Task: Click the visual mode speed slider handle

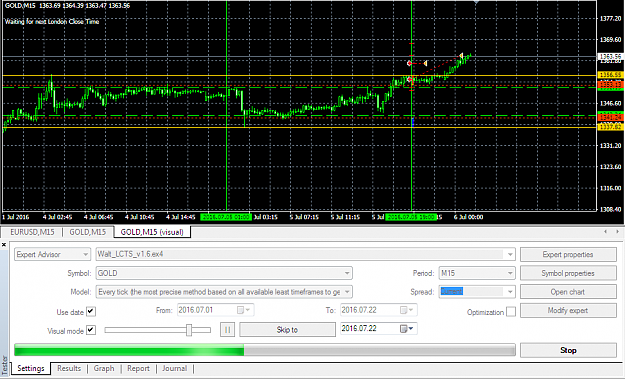Action: (x=189, y=330)
